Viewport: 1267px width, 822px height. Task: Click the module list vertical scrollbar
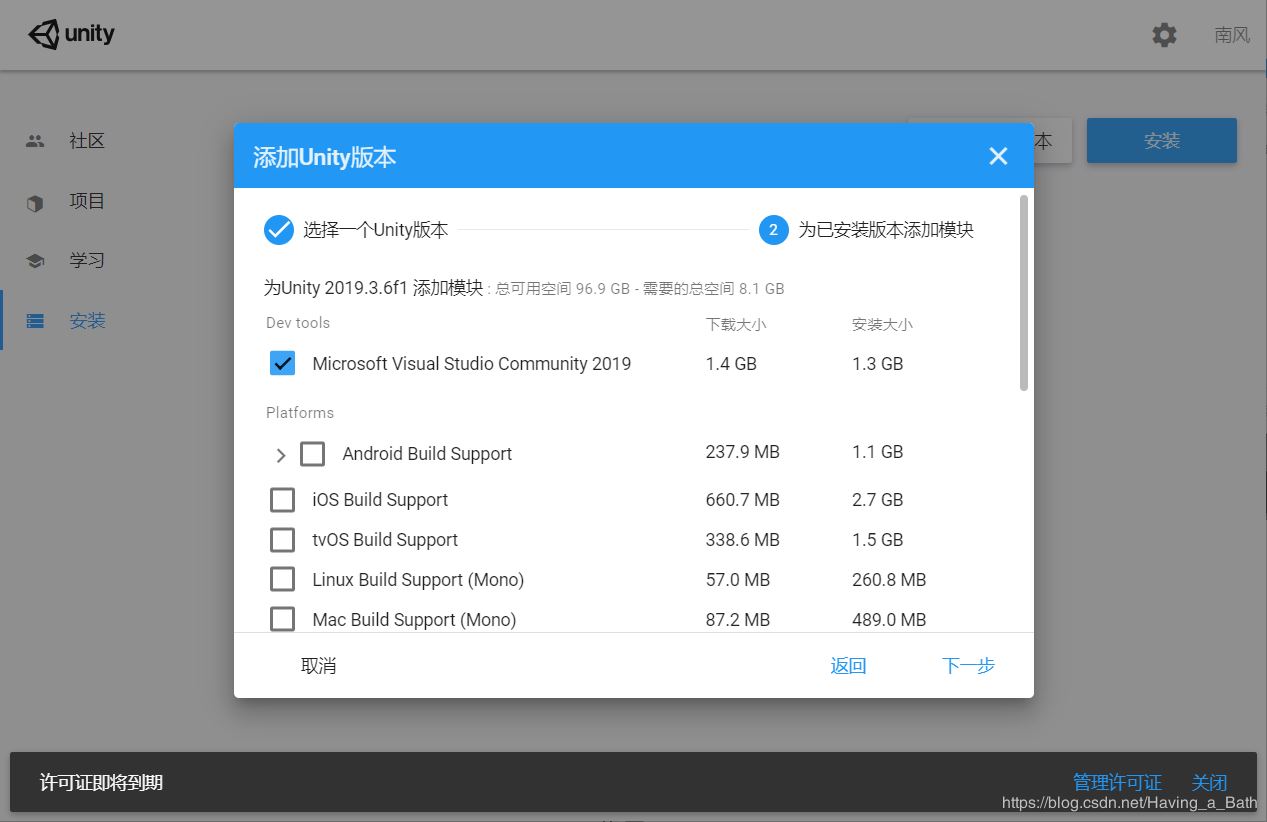[x=1023, y=293]
